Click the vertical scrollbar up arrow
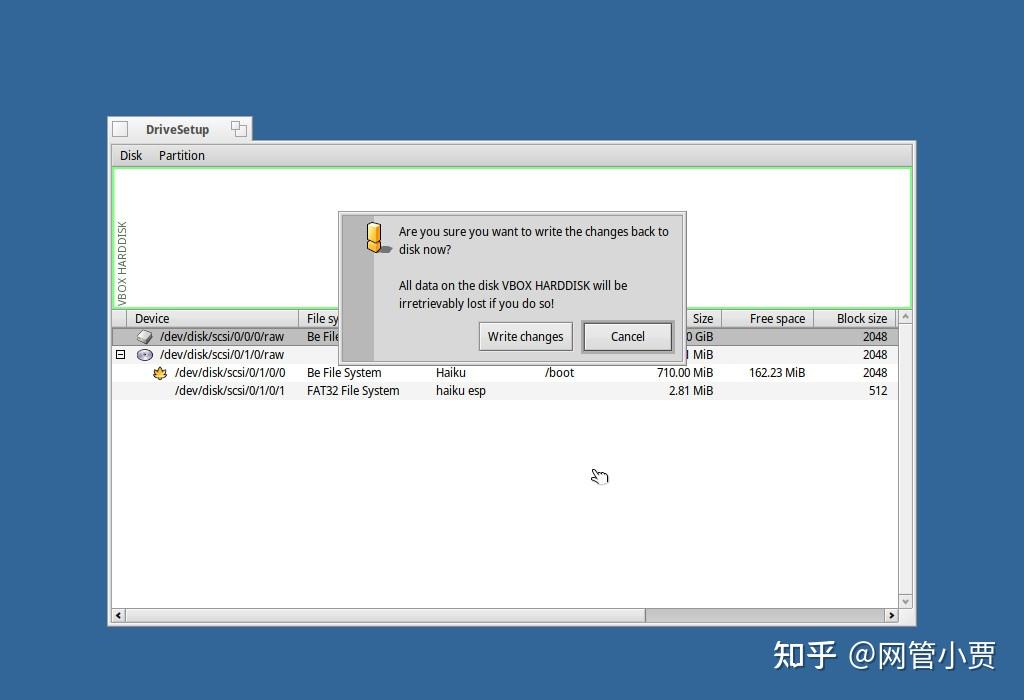This screenshot has width=1024, height=700. [x=905, y=317]
